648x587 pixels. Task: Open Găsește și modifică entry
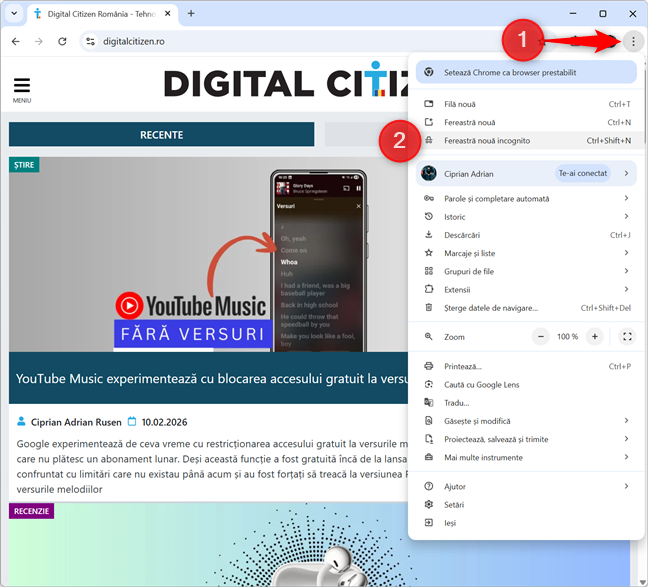point(526,421)
